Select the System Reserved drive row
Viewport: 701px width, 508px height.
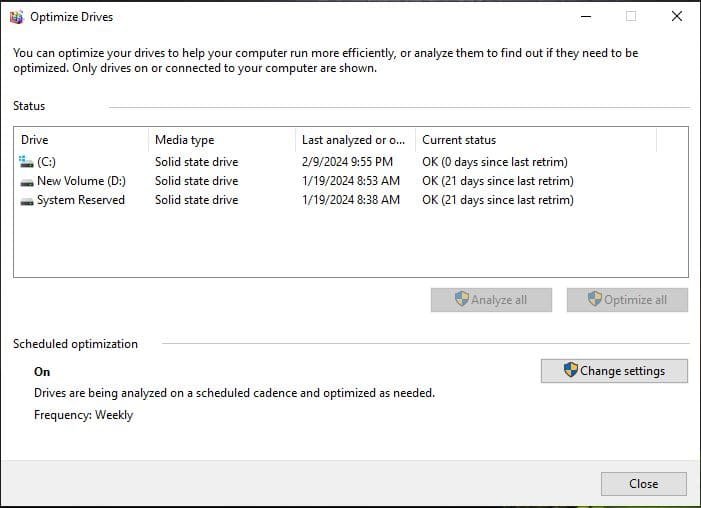pos(80,200)
